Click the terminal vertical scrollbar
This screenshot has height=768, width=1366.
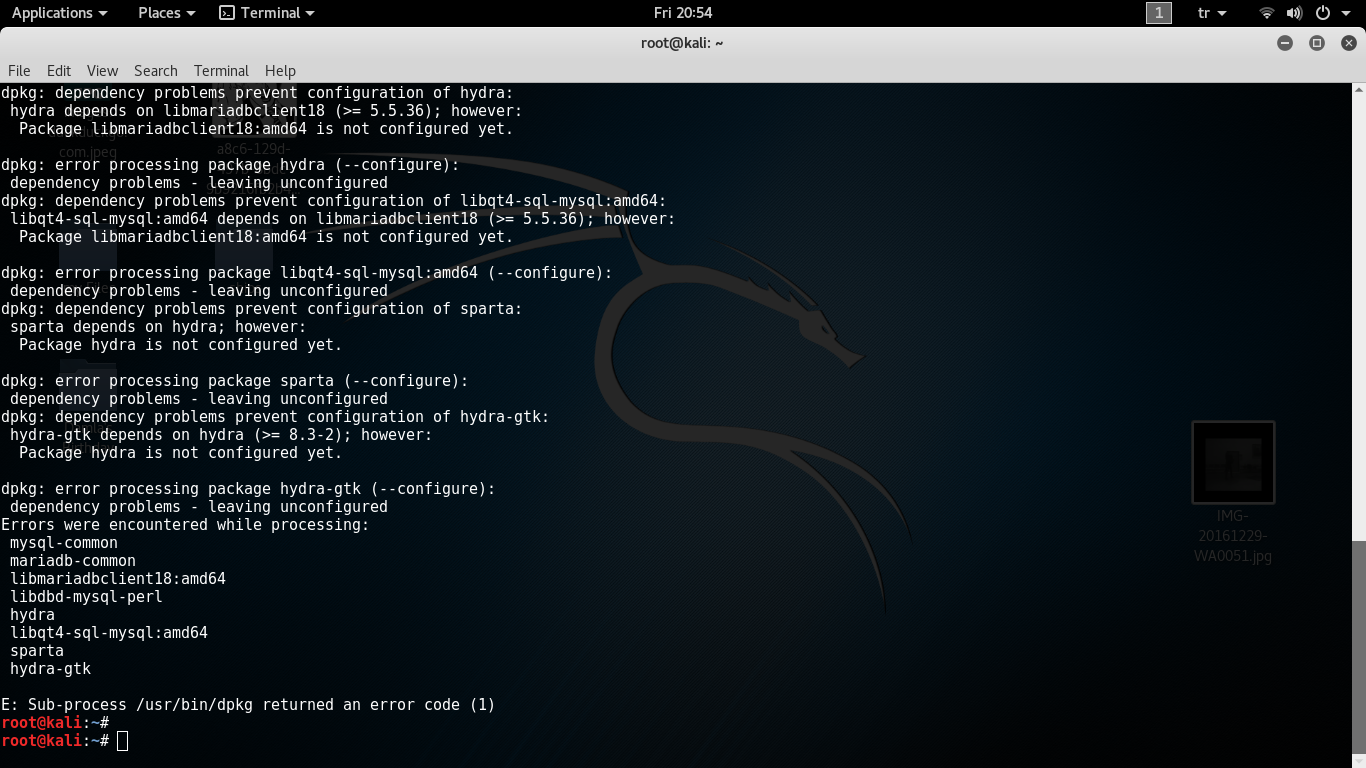coord(1358,650)
